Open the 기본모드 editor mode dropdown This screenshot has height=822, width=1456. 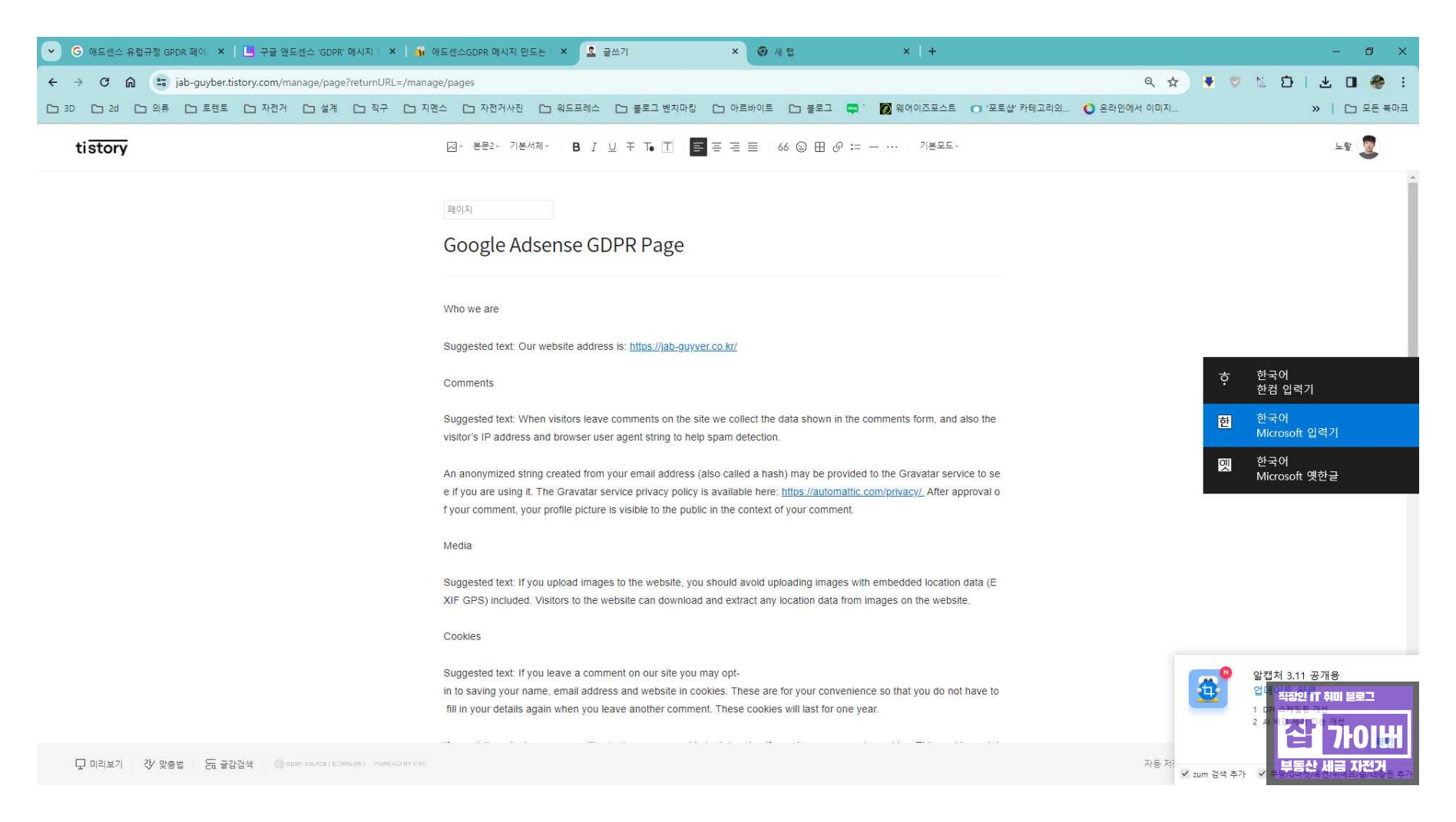(939, 145)
